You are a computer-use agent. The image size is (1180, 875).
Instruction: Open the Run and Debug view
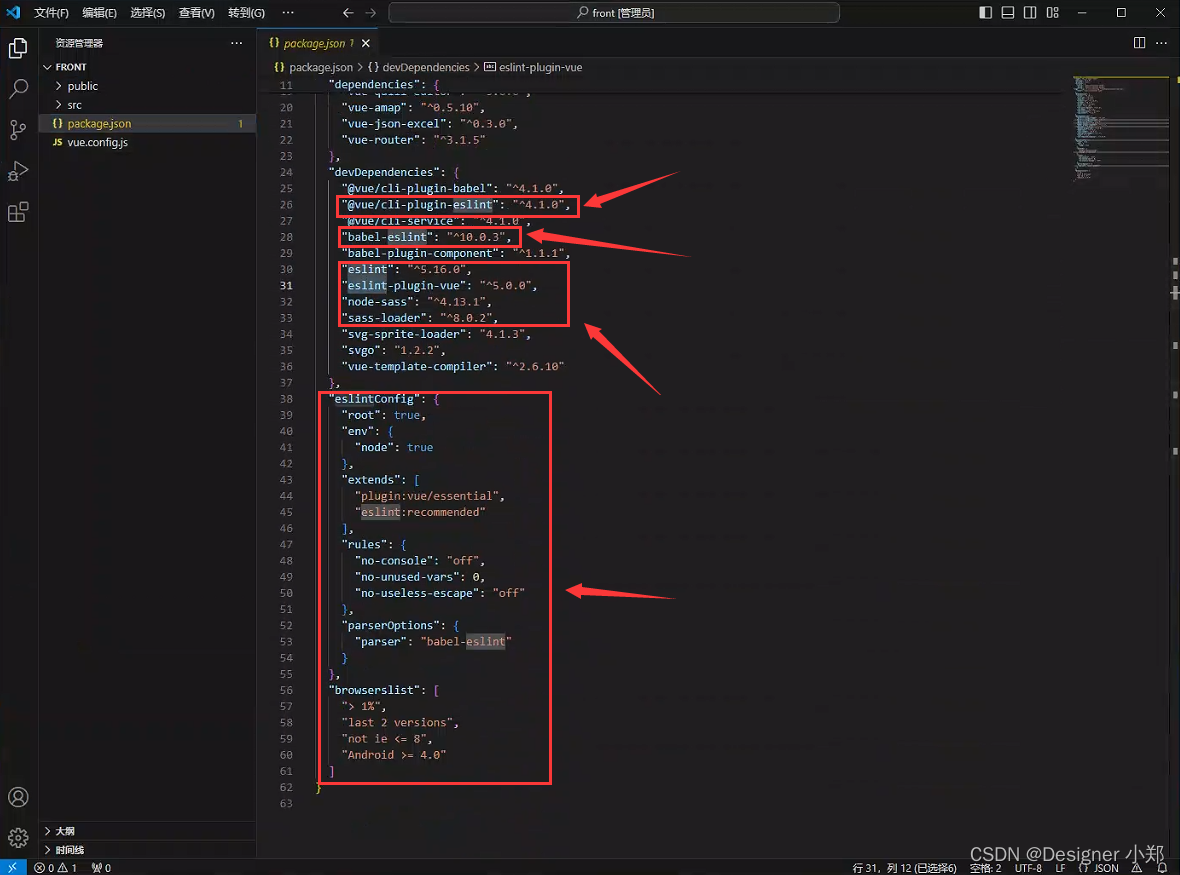pyautogui.click(x=18, y=171)
